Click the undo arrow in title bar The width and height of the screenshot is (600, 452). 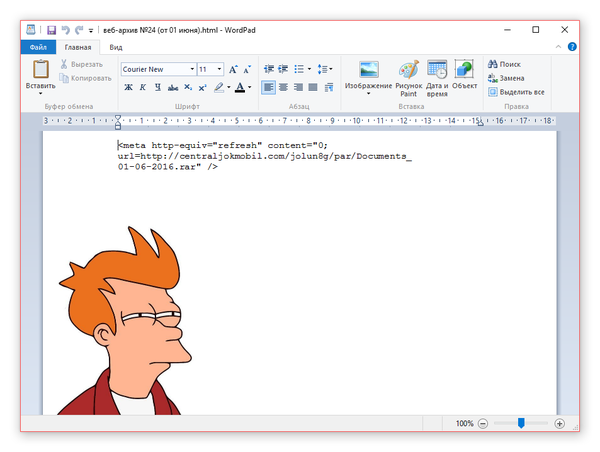(x=66, y=30)
